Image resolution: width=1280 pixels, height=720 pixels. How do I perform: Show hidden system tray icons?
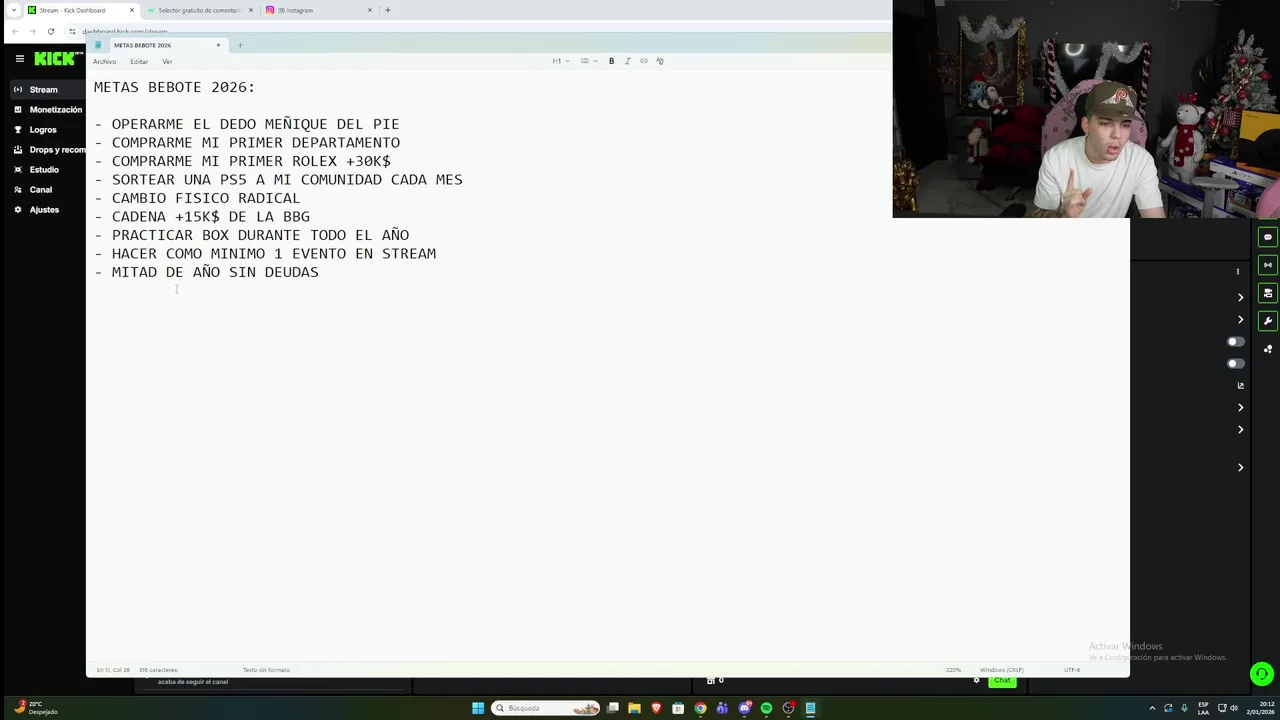tap(1152, 708)
